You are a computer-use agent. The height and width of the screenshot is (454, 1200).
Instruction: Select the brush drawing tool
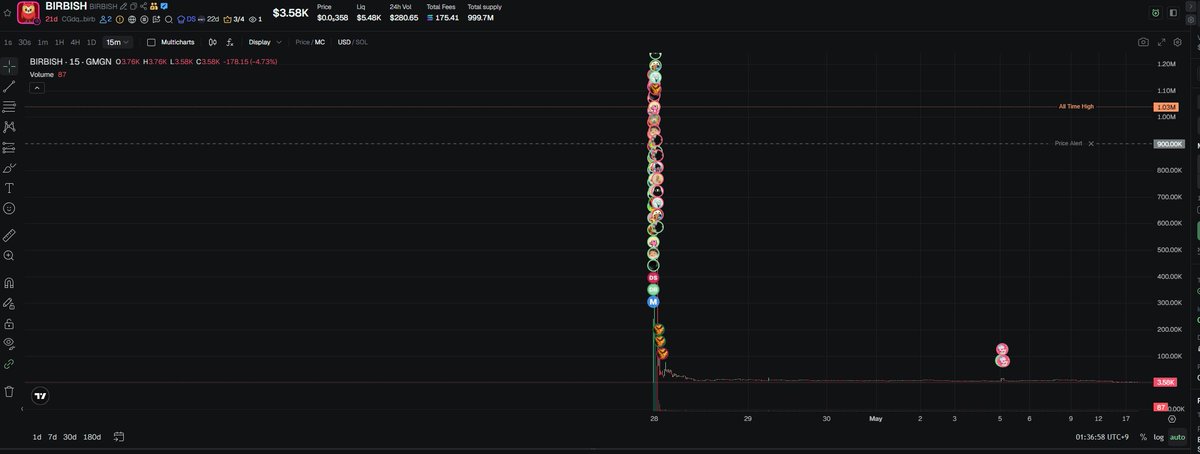(9, 168)
